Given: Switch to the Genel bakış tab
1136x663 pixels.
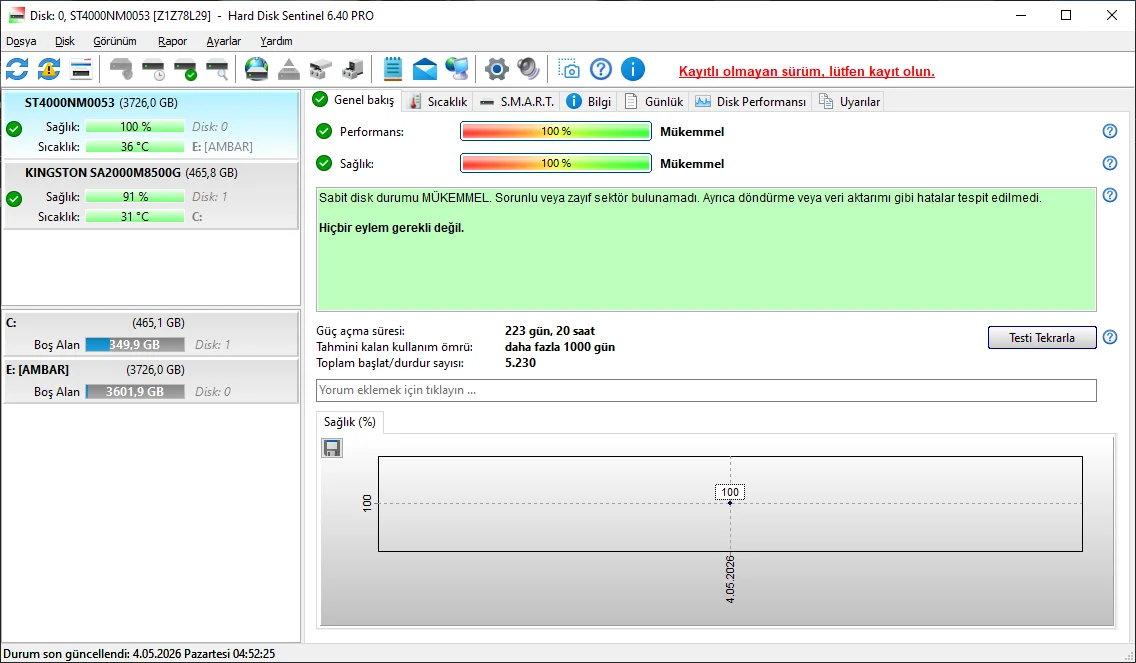Looking at the screenshot, I should click(x=354, y=100).
